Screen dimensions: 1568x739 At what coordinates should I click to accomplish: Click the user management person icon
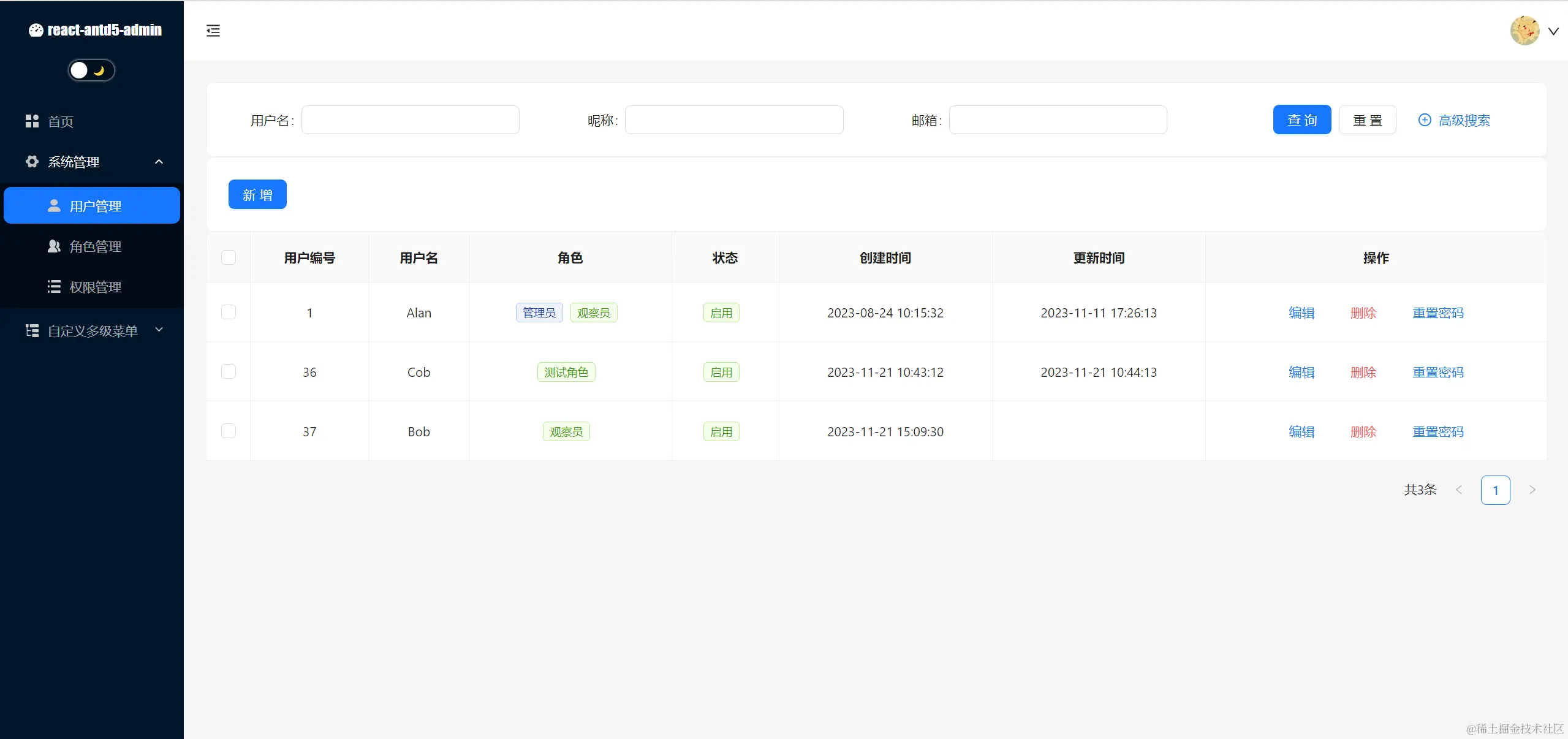pos(54,206)
